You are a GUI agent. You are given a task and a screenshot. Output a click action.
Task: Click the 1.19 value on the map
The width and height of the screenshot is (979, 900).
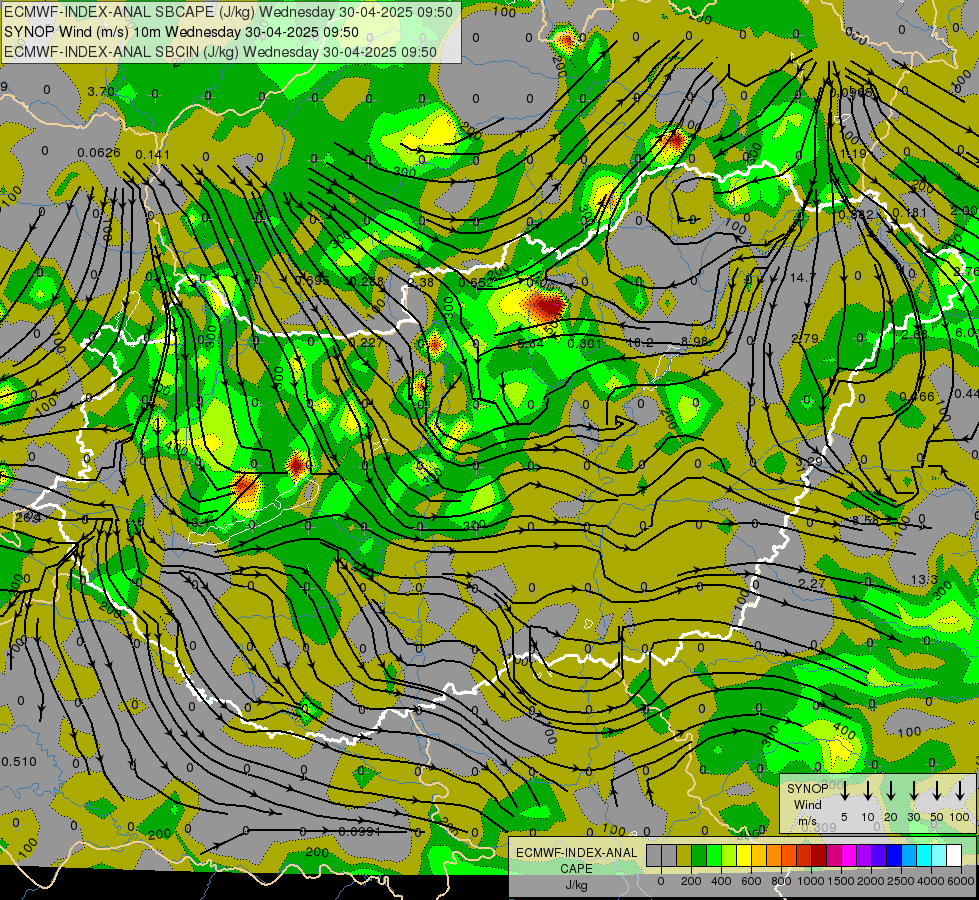coord(854,153)
